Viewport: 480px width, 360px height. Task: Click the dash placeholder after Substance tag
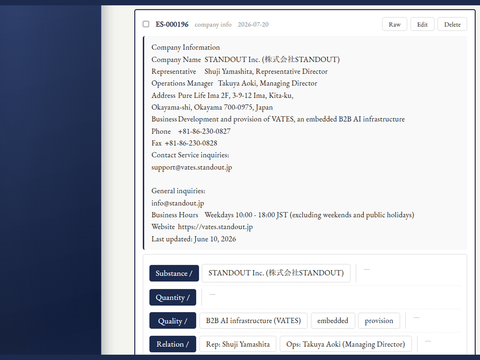point(367,269)
